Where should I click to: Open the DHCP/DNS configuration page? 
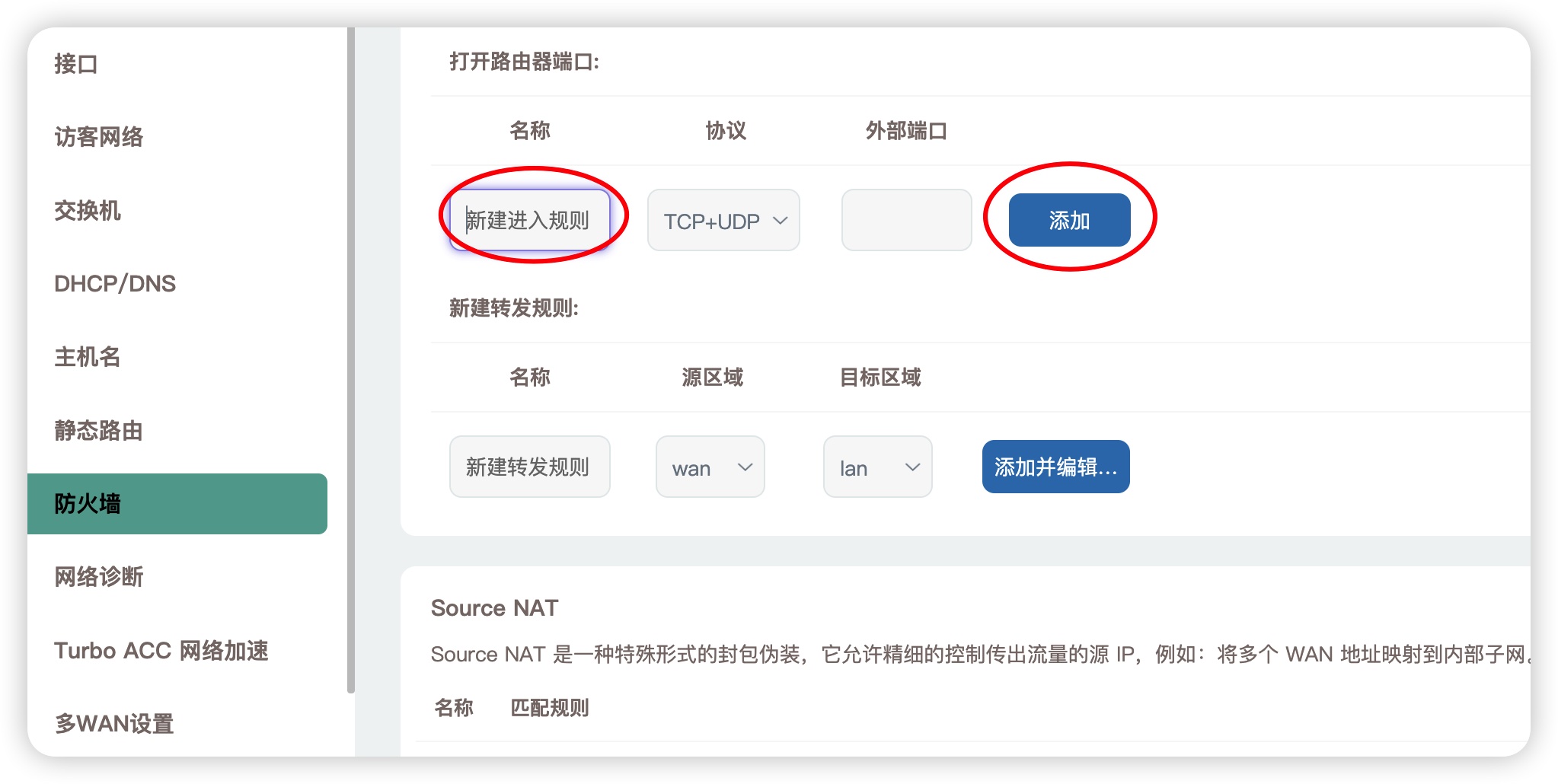[114, 284]
